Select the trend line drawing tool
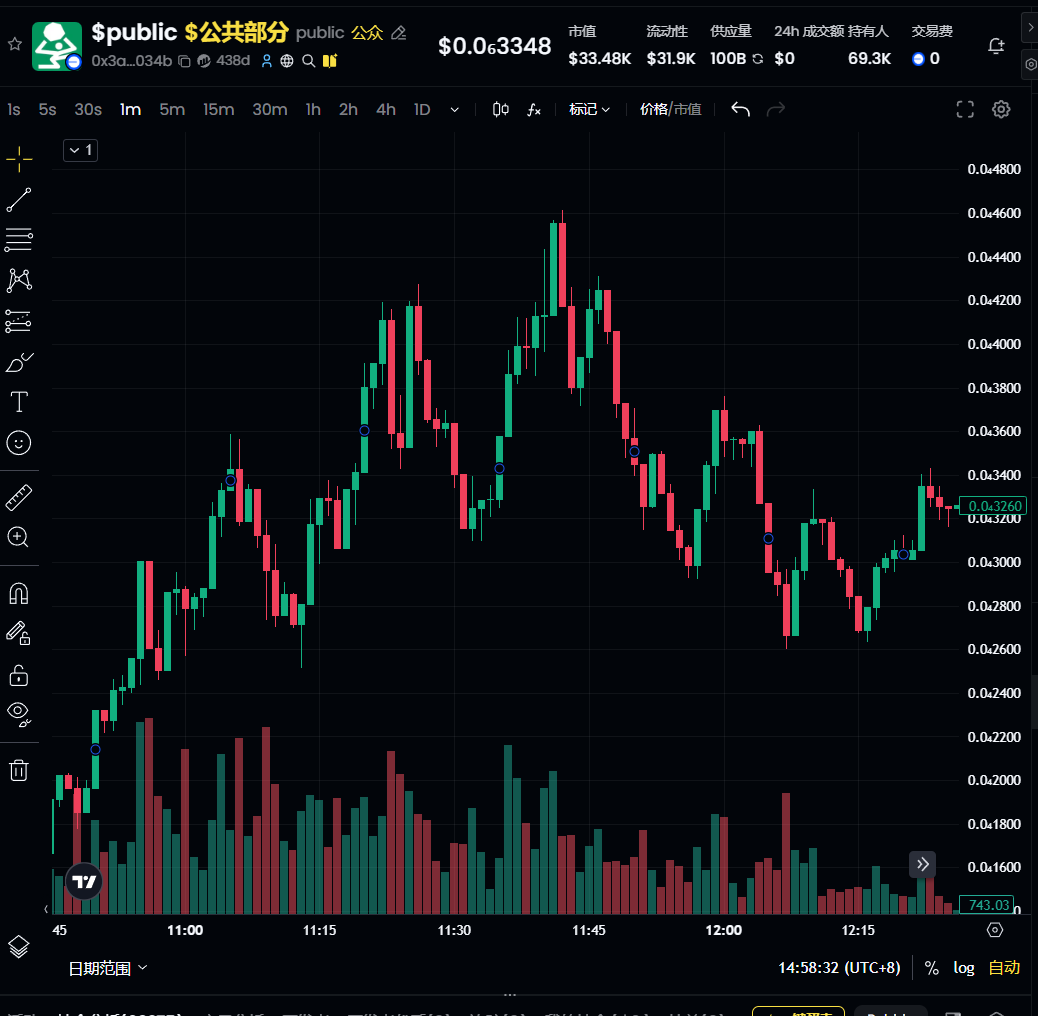 [19, 200]
